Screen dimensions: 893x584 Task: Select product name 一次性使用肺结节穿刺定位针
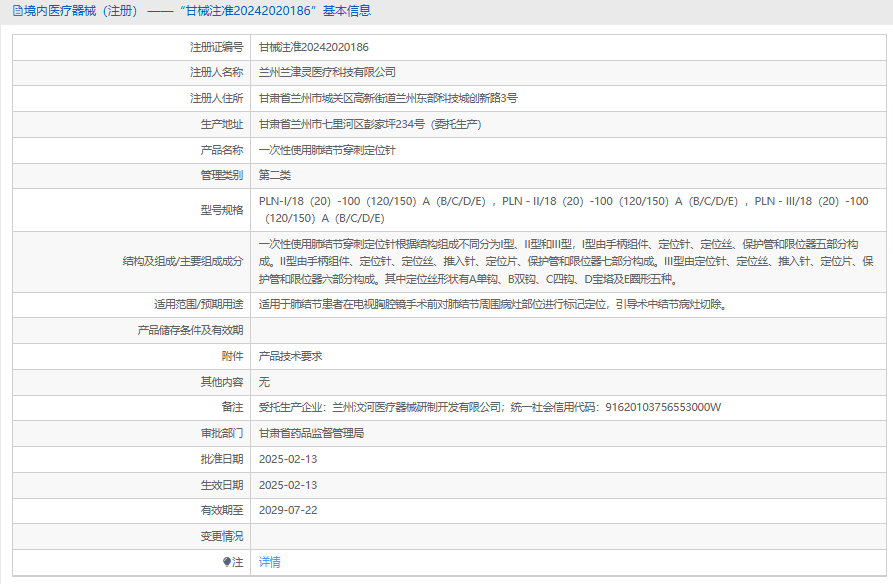(x=327, y=150)
